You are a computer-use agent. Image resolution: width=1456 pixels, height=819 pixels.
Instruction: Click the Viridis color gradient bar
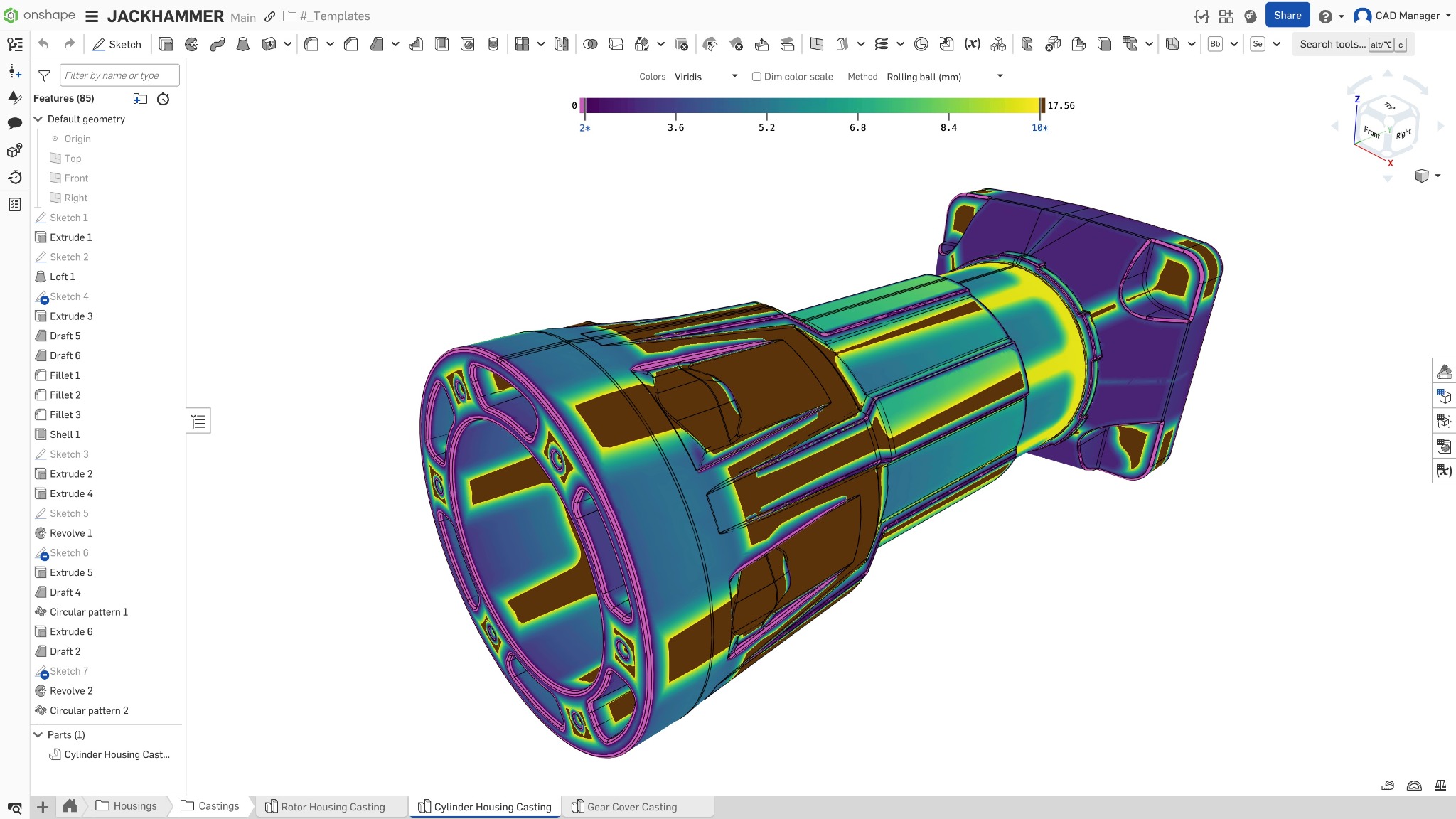(813, 106)
